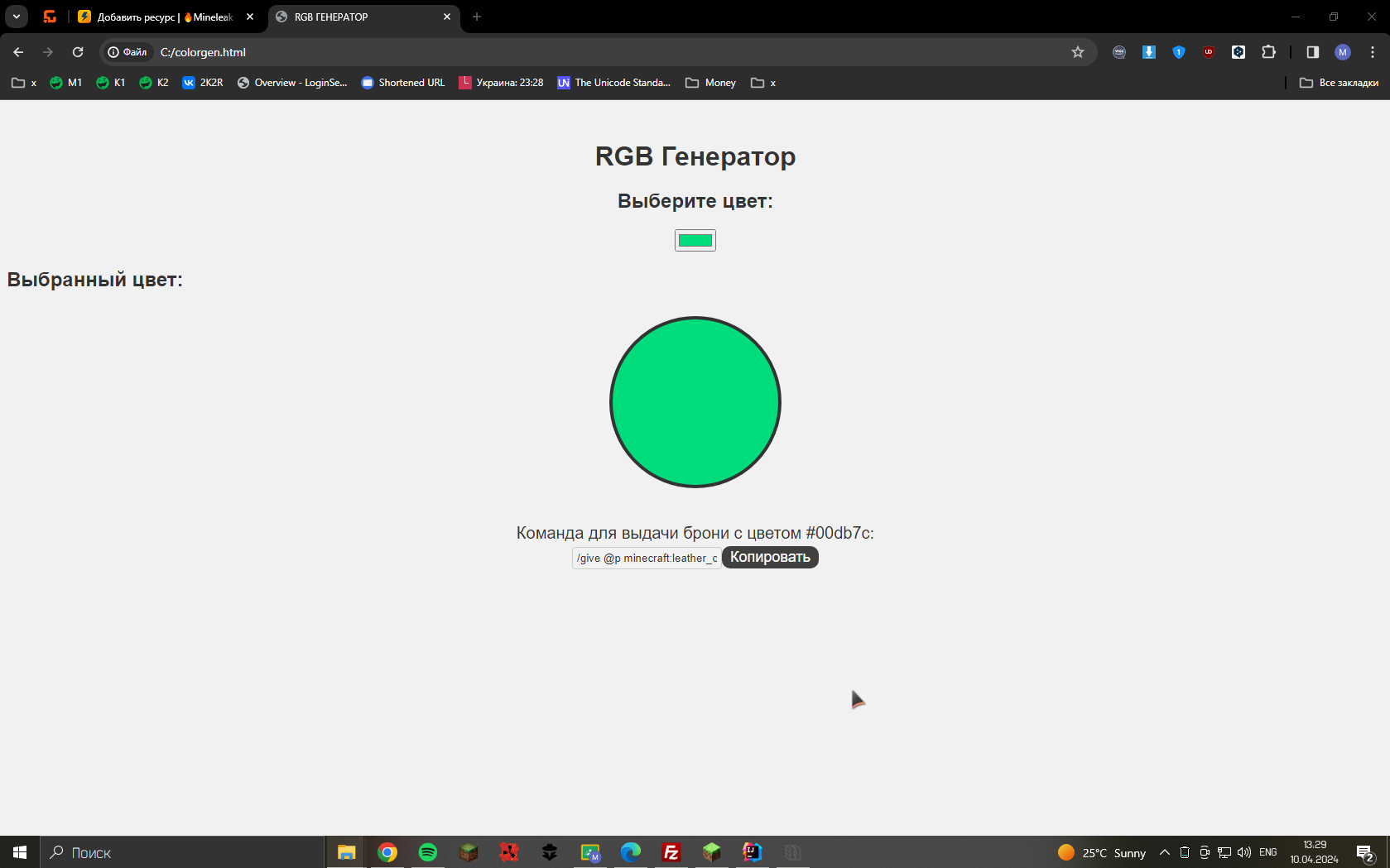This screenshot has height=868, width=1390.
Task: Click the address bar showing C:/colorgen.html
Action: pos(580,52)
